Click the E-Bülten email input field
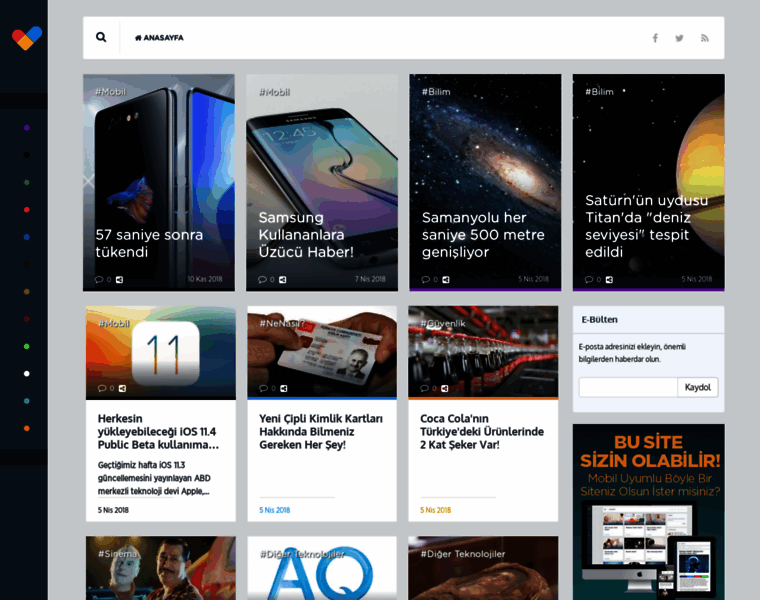The width and height of the screenshot is (760, 600). click(x=628, y=387)
